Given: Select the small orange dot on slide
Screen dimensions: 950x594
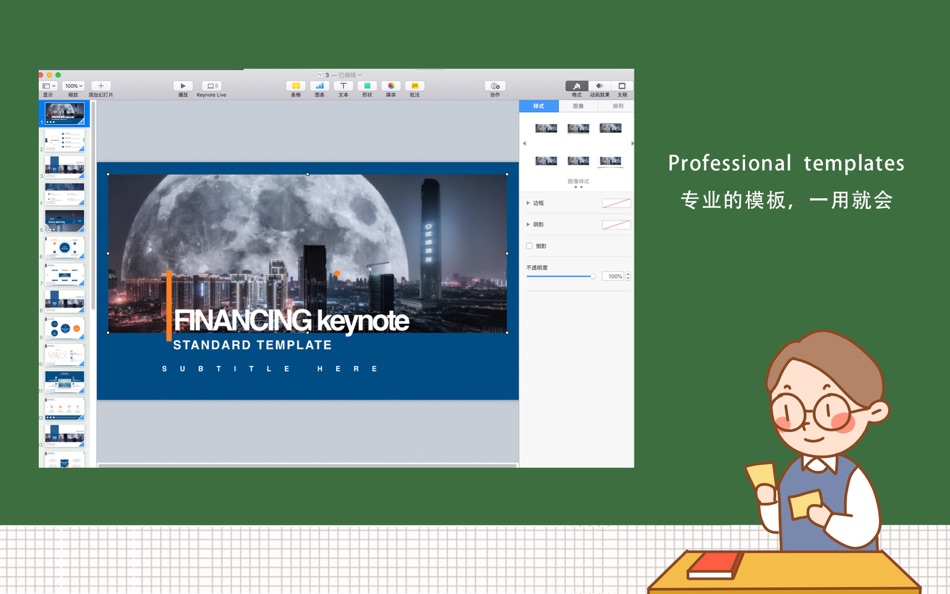Looking at the screenshot, I should 337,273.
